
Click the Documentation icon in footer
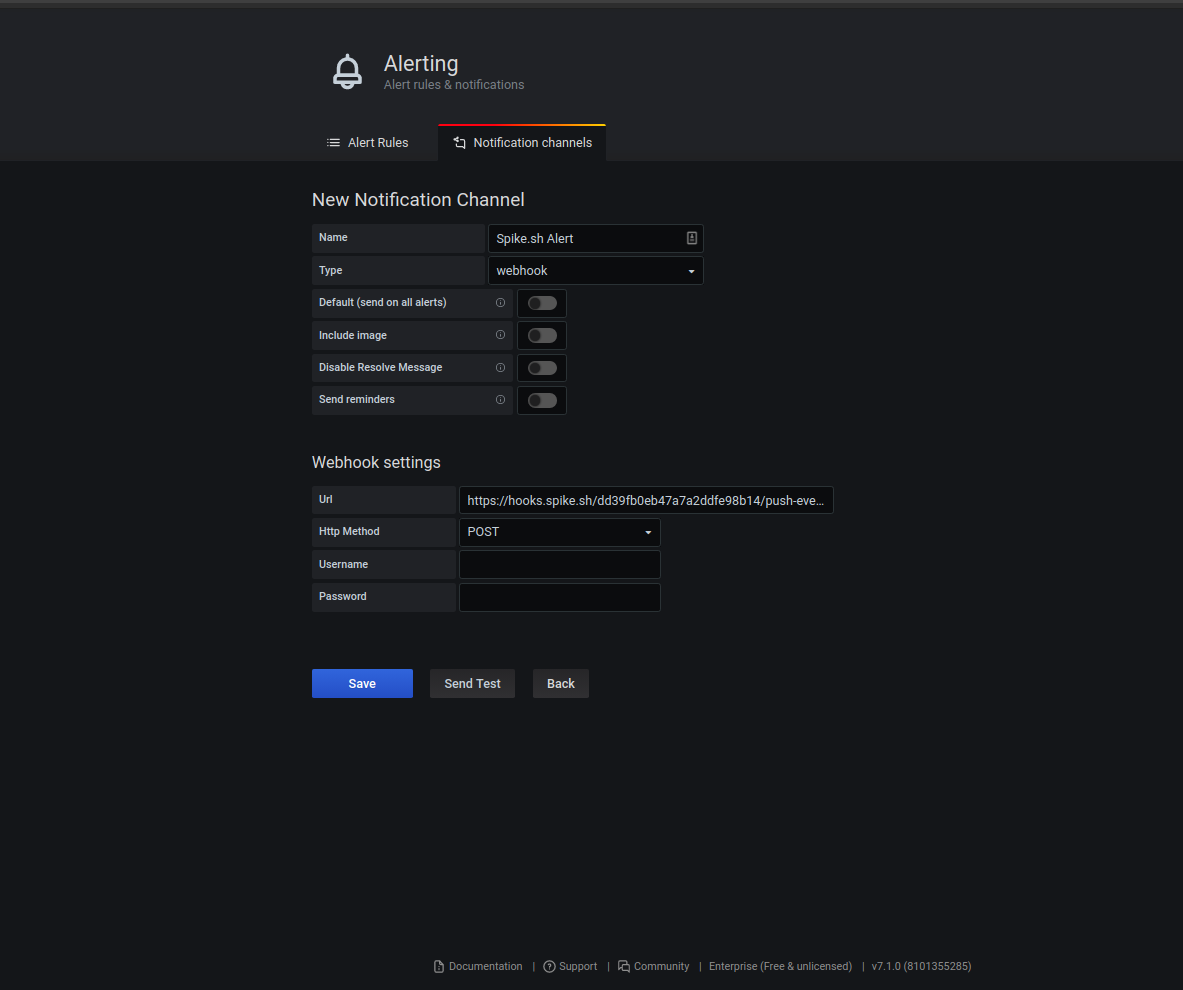pos(438,967)
